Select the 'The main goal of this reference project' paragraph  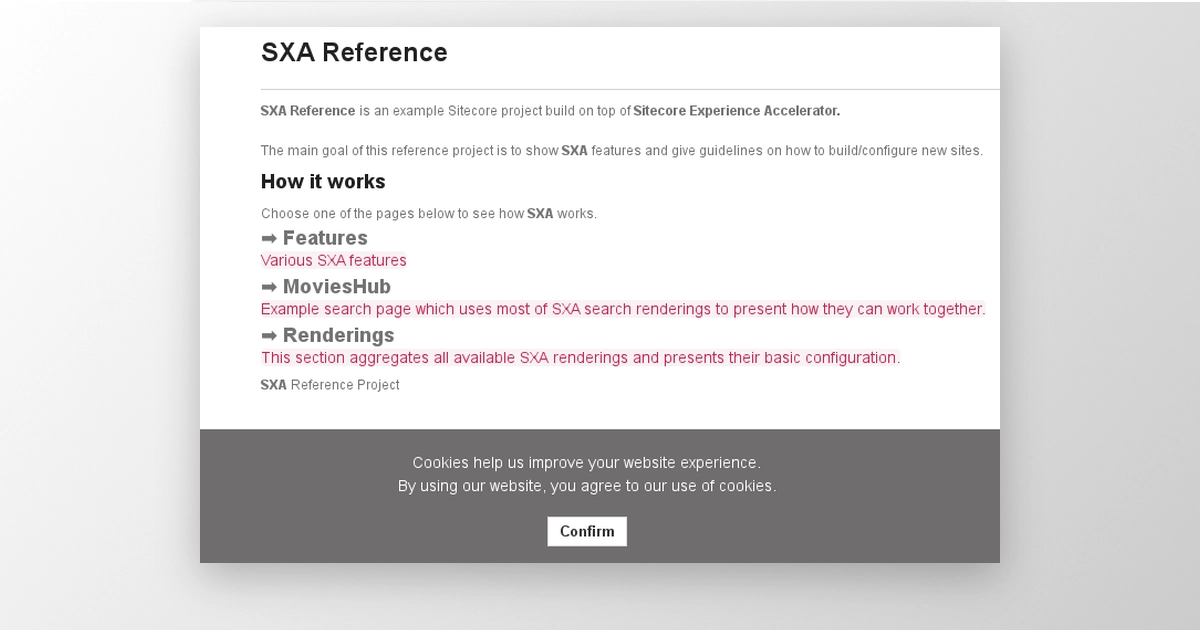622,151
